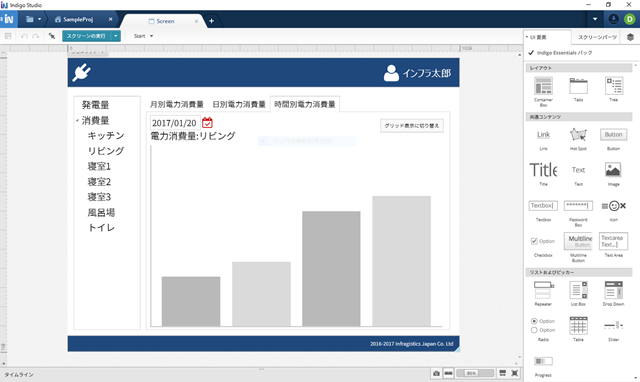640x382 pixels.
Task: Click the redo arrow icon
Action: [36, 36]
